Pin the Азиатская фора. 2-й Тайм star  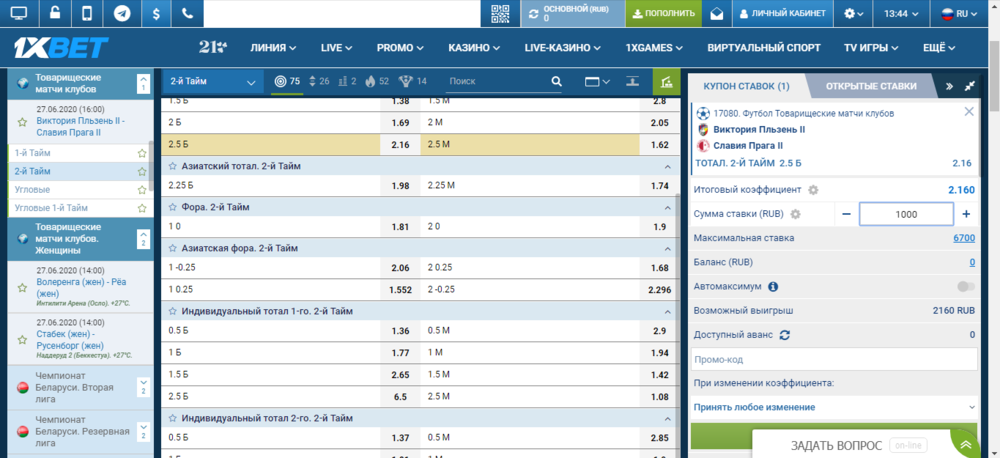[x=172, y=248]
